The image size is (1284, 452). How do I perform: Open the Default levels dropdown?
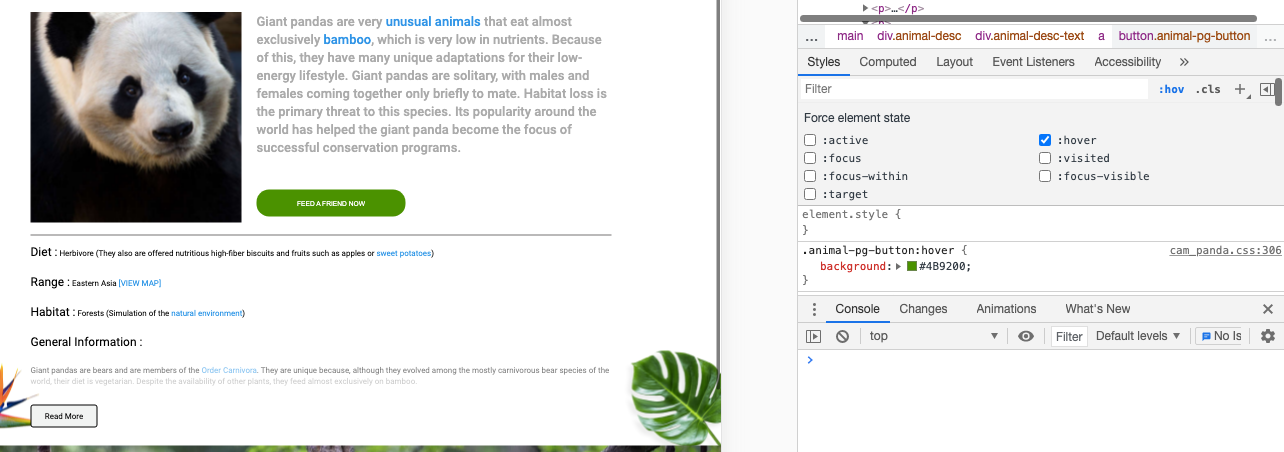[x=1138, y=336]
